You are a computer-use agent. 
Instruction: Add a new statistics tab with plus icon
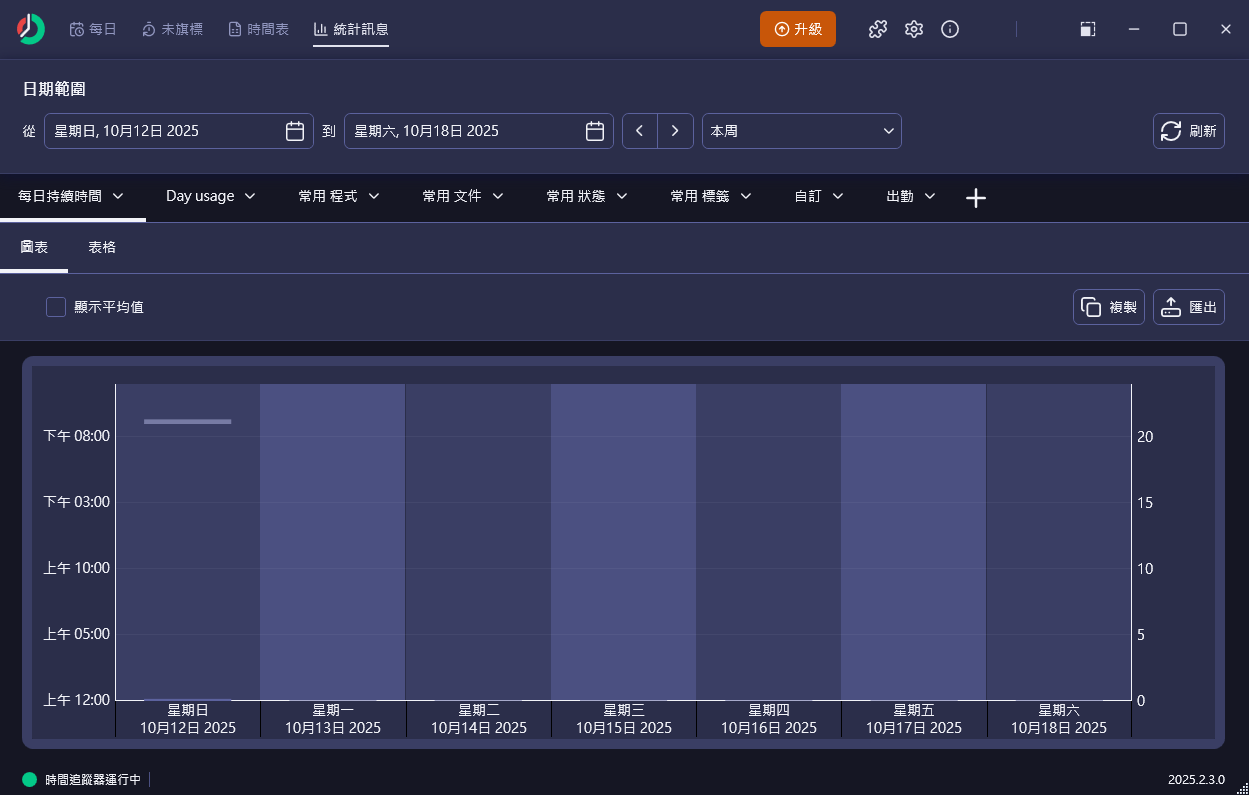[x=976, y=198]
